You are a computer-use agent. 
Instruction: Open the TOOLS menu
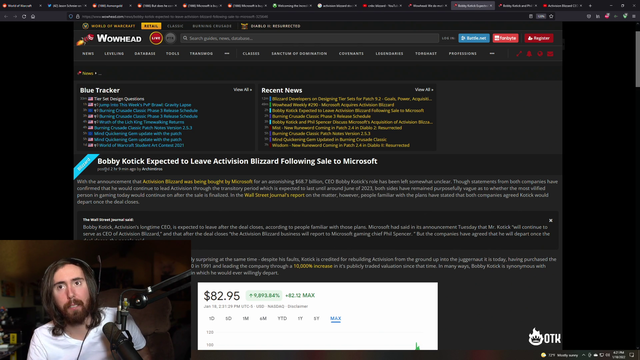[173, 53]
